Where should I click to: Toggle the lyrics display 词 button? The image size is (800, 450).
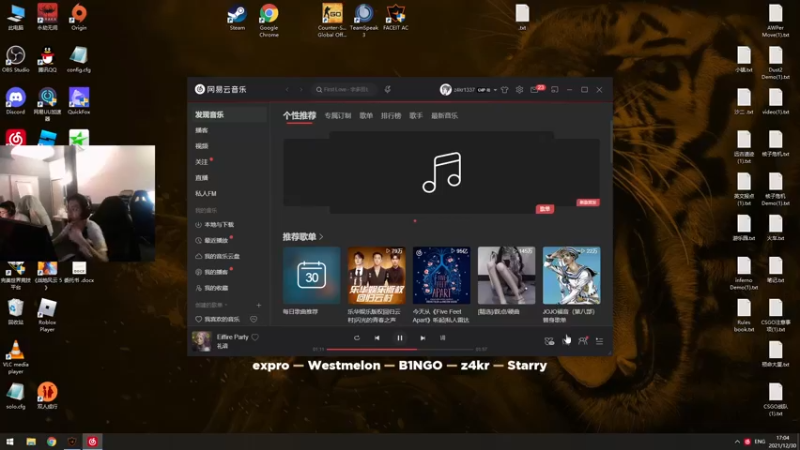[442, 338]
